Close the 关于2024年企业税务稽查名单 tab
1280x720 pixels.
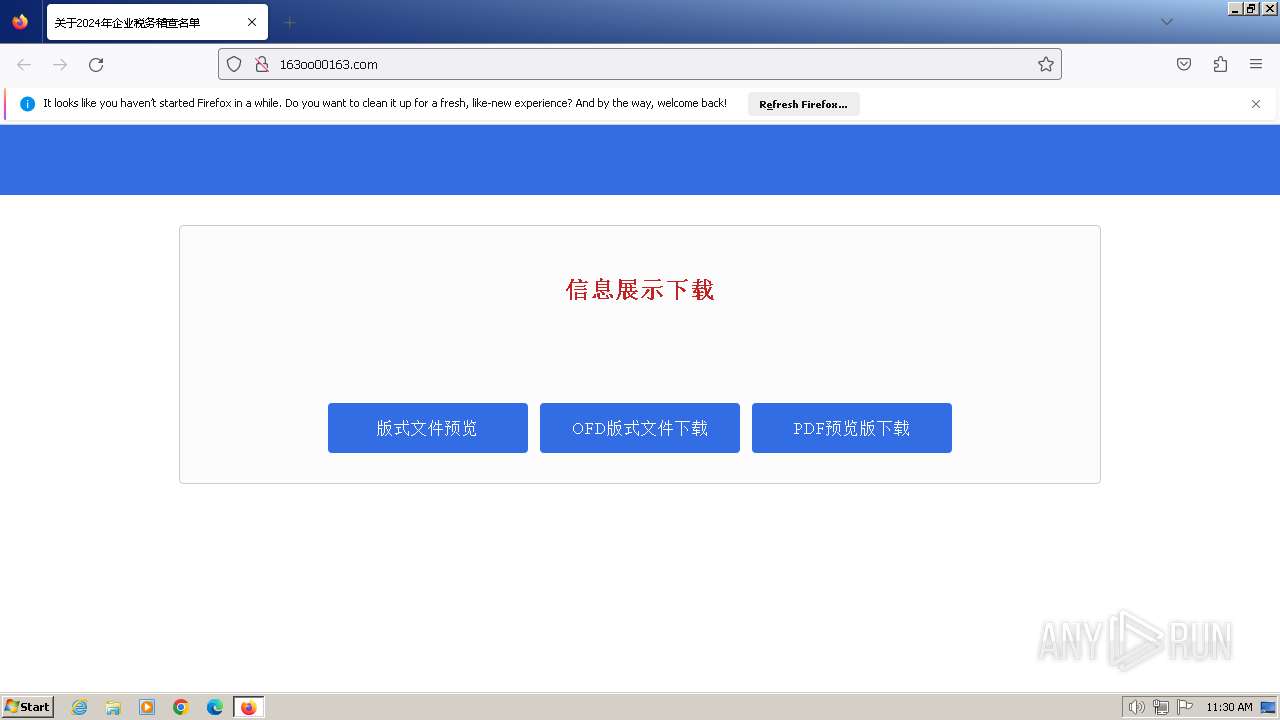[252, 22]
